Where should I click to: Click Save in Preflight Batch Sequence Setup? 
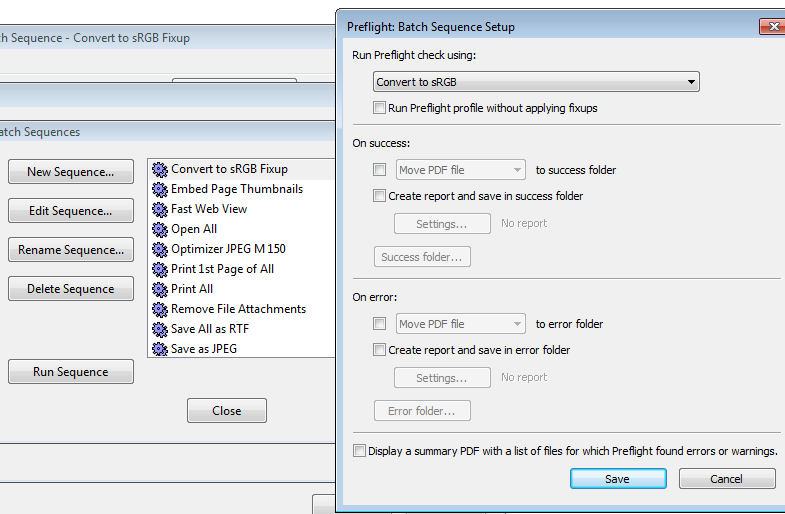point(618,479)
